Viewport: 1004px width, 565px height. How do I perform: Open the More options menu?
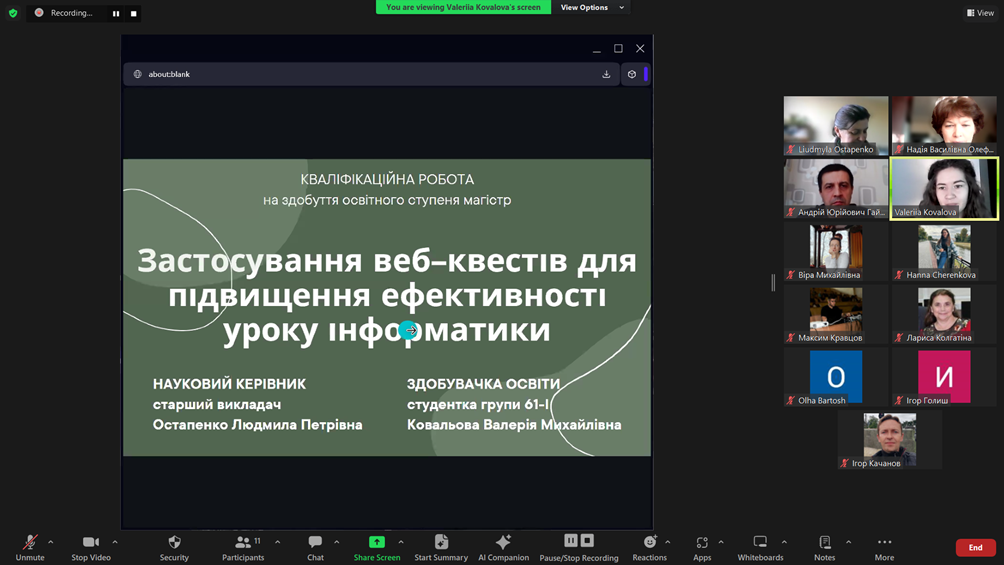pyautogui.click(x=884, y=548)
